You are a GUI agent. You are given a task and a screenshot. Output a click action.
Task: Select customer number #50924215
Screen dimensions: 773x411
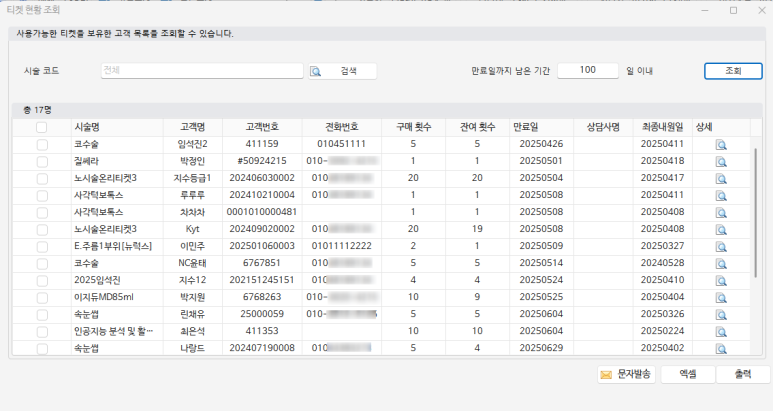(x=262, y=161)
